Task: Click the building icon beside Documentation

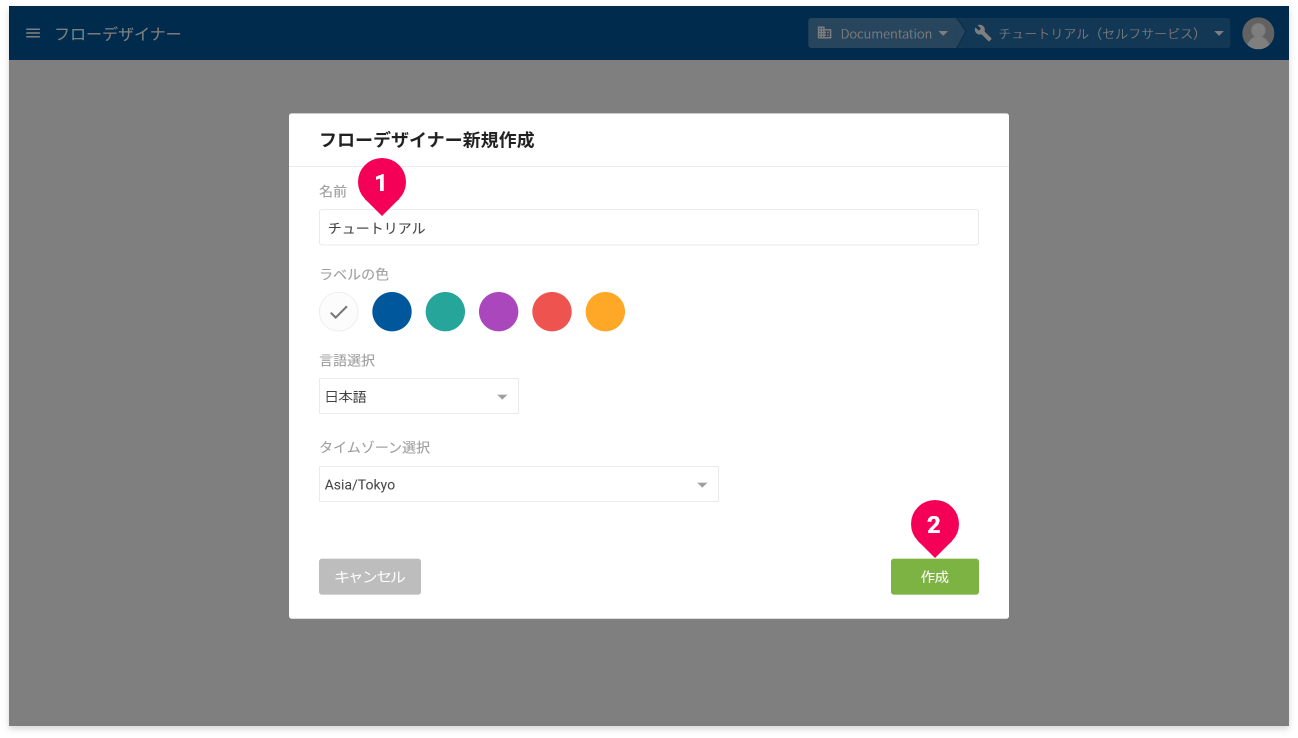Action: (825, 33)
